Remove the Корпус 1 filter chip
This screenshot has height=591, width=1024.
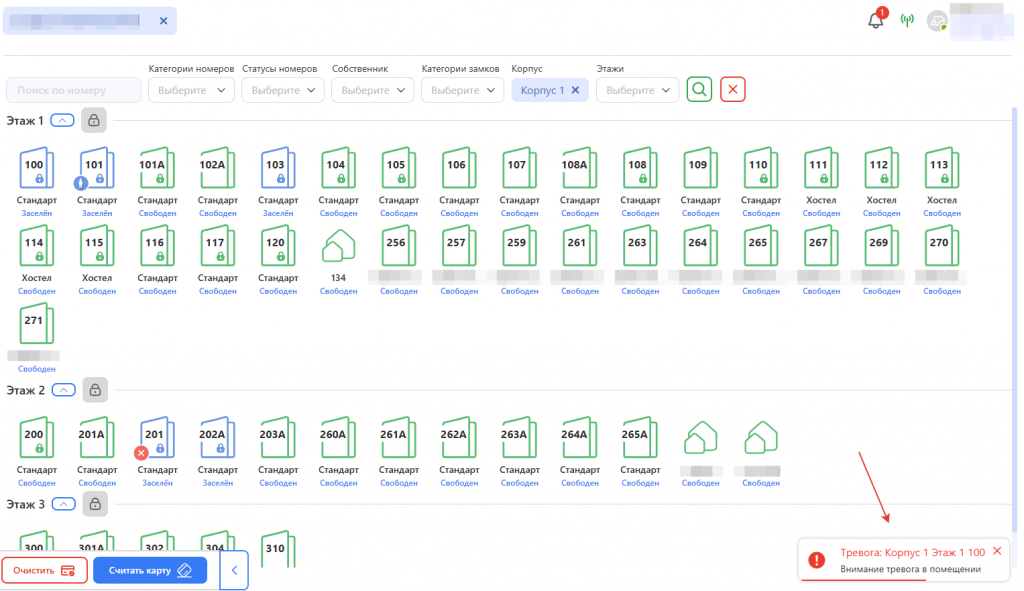(x=575, y=90)
